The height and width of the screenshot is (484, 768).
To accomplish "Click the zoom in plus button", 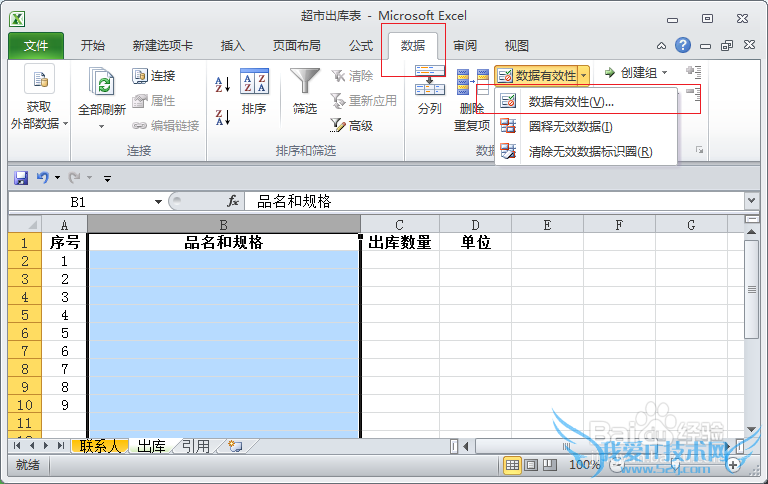I will click(x=733, y=465).
